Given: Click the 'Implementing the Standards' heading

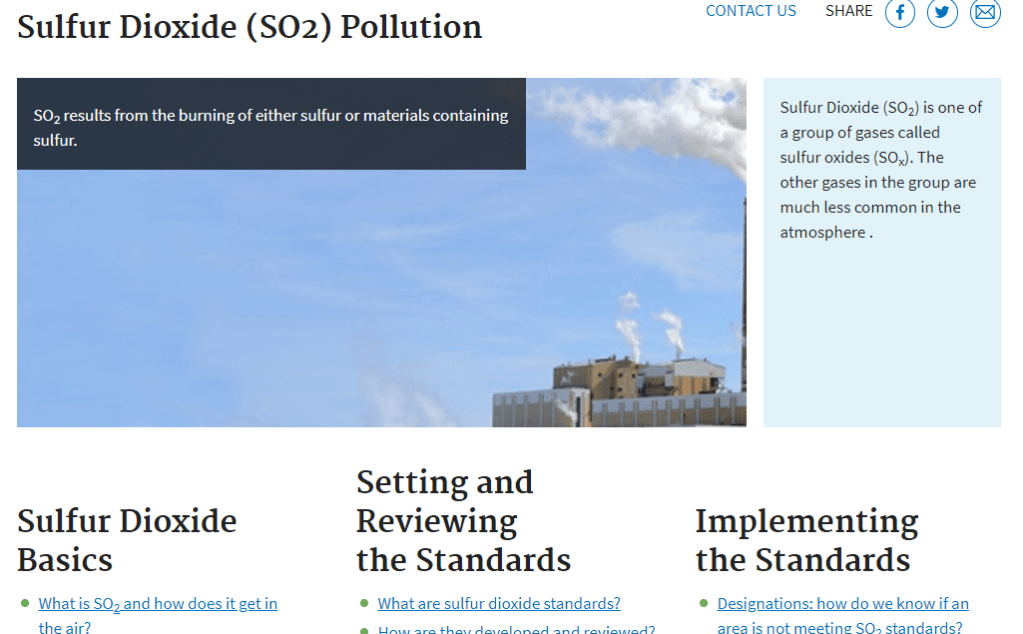Looking at the screenshot, I should pos(806,540).
